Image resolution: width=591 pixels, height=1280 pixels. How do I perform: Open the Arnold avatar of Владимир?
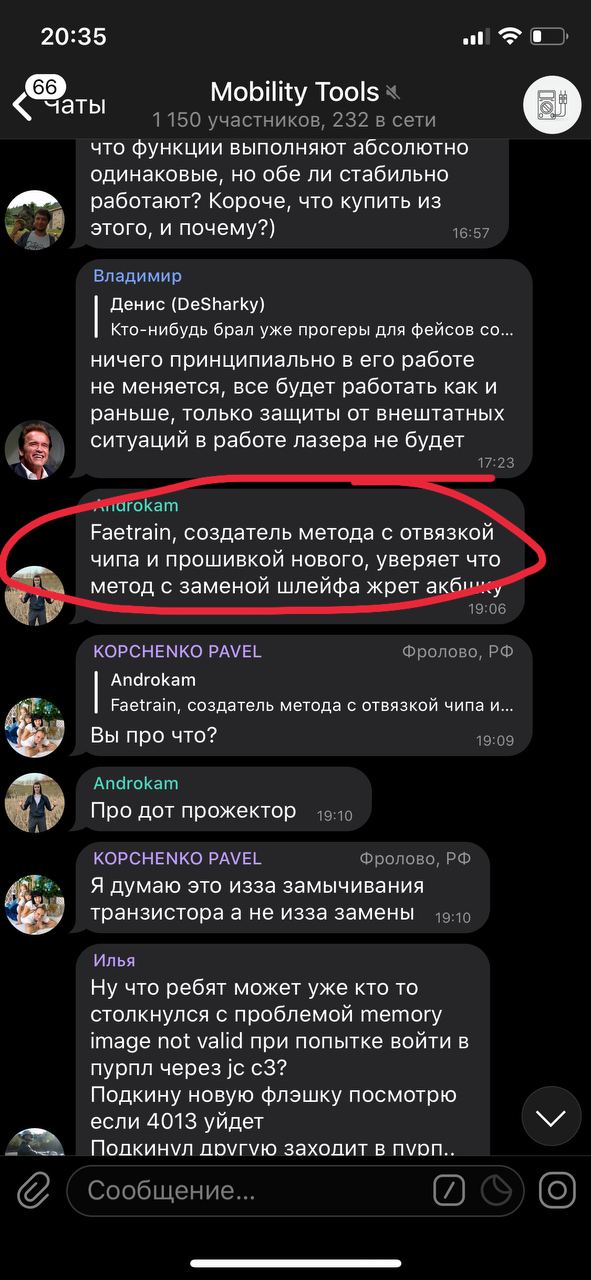coord(35,449)
